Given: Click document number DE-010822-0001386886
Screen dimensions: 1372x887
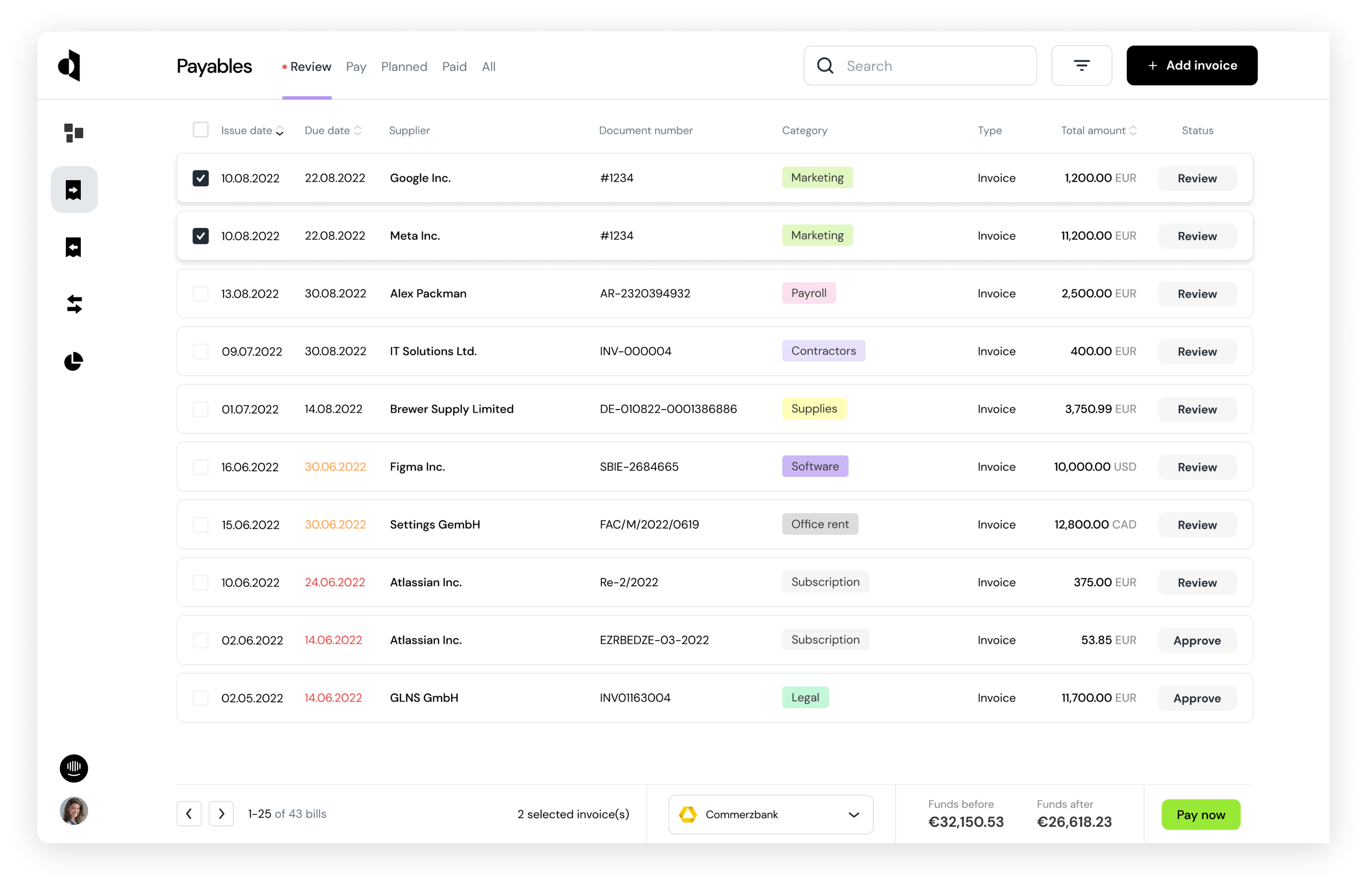Looking at the screenshot, I should click(x=668, y=409).
